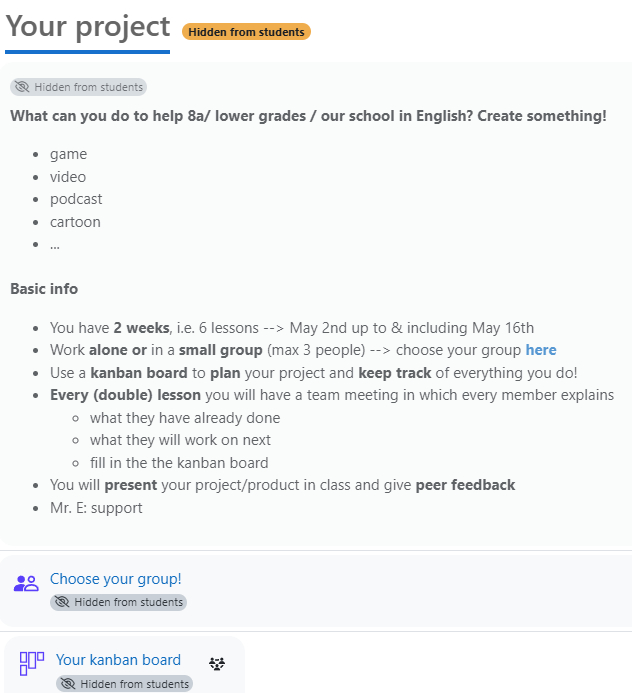Follow the blue "here" link to choose group
This screenshot has height=693, width=632.
[541, 350]
